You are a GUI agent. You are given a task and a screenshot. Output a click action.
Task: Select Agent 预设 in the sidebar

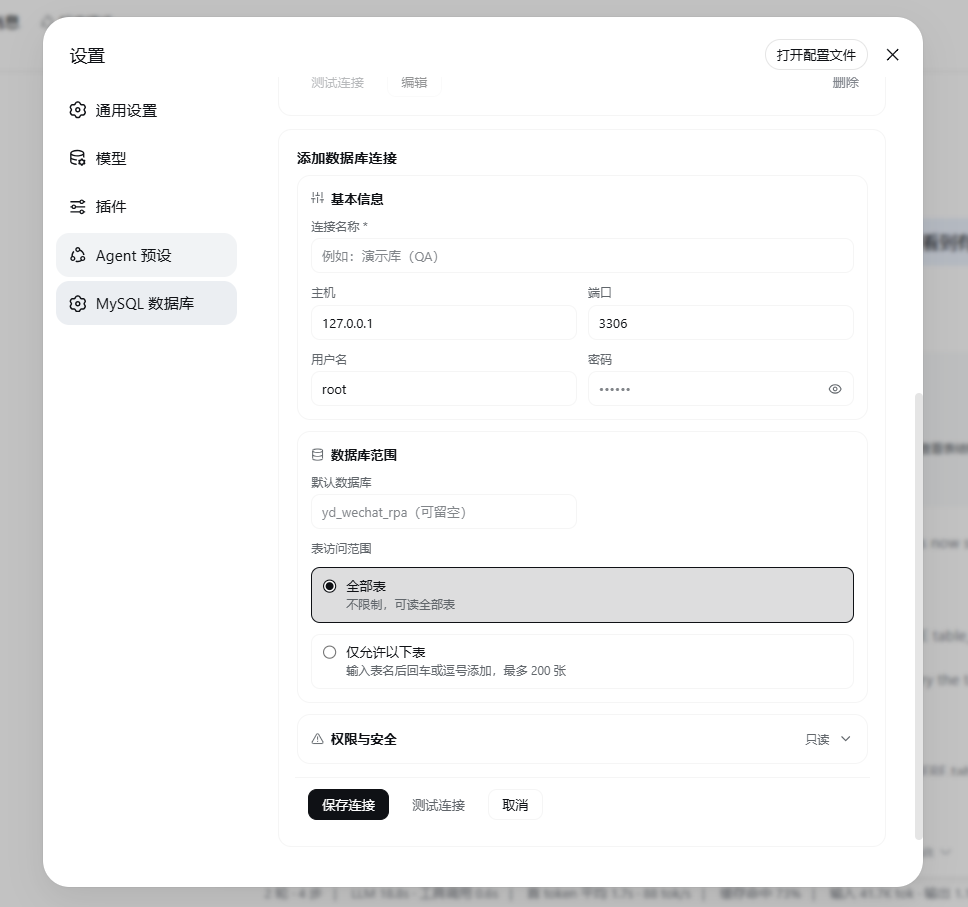pyautogui.click(x=146, y=255)
